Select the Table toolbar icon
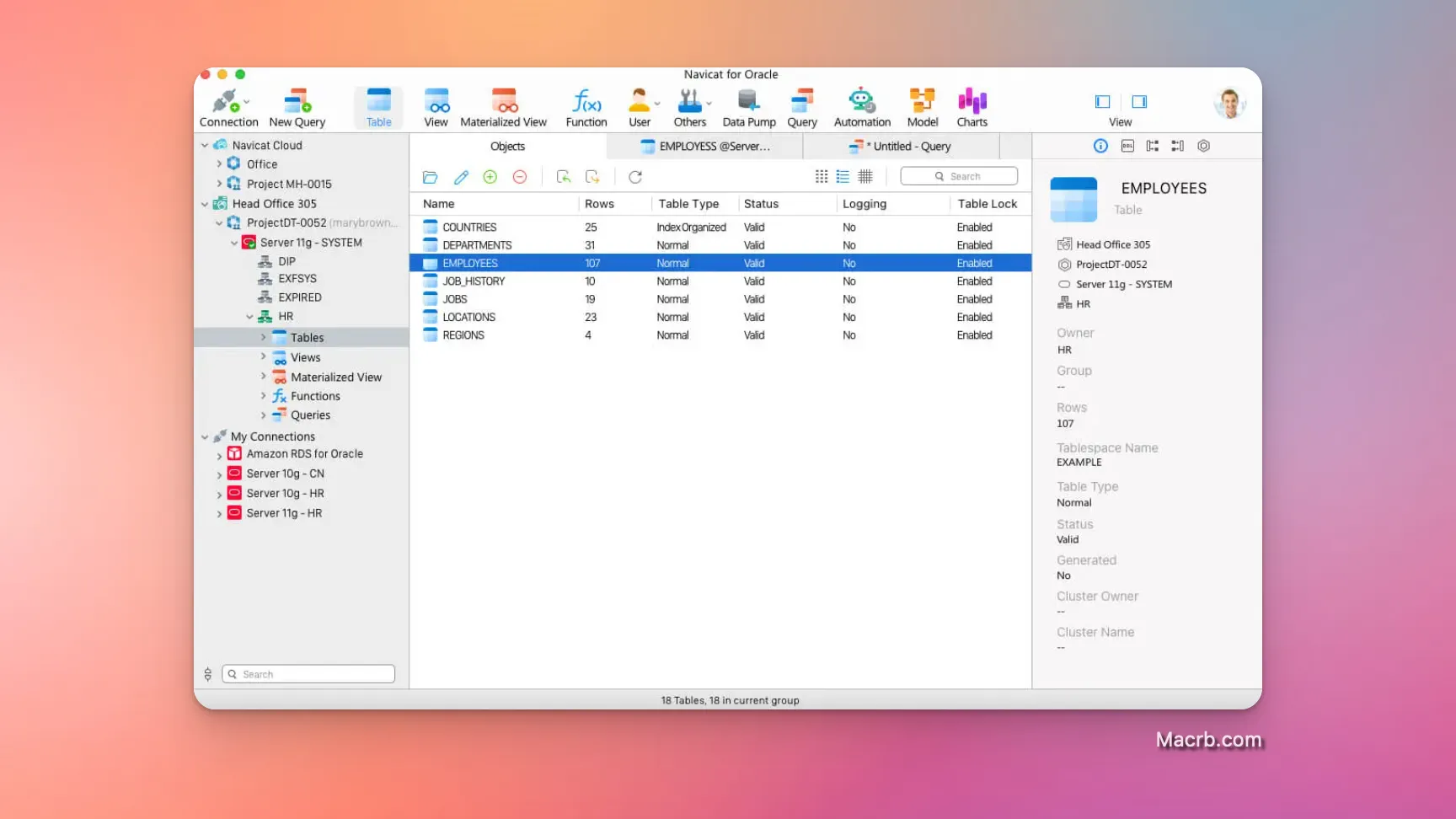This screenshot has height=819, width=1456. coord(379,108)
